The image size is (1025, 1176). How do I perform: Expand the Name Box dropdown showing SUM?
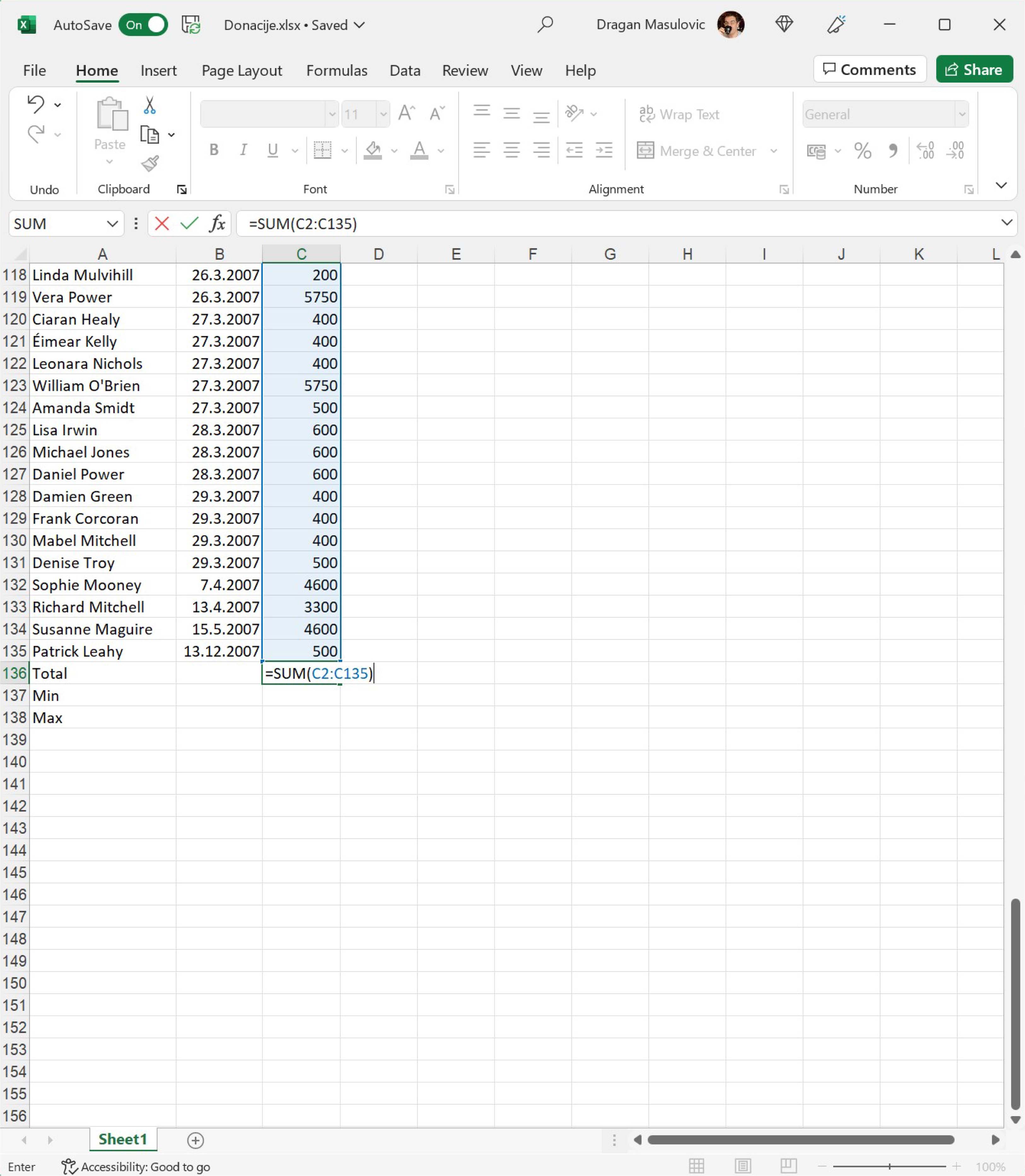(x=112, y=223)
